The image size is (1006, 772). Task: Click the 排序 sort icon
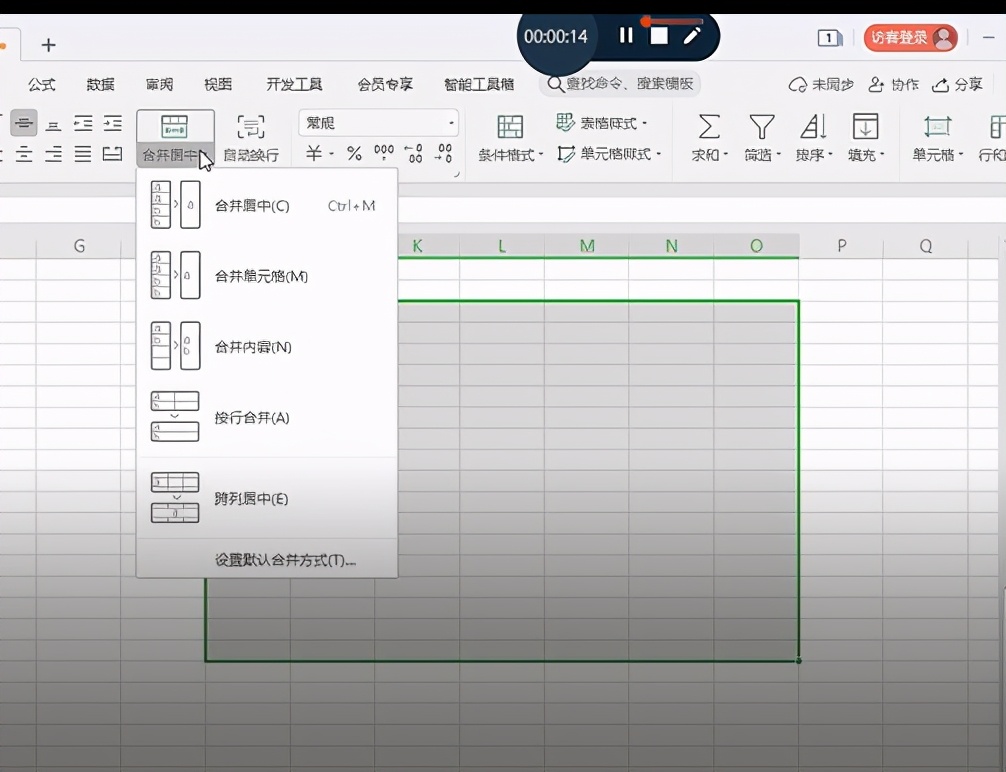(x=814, y=126)
